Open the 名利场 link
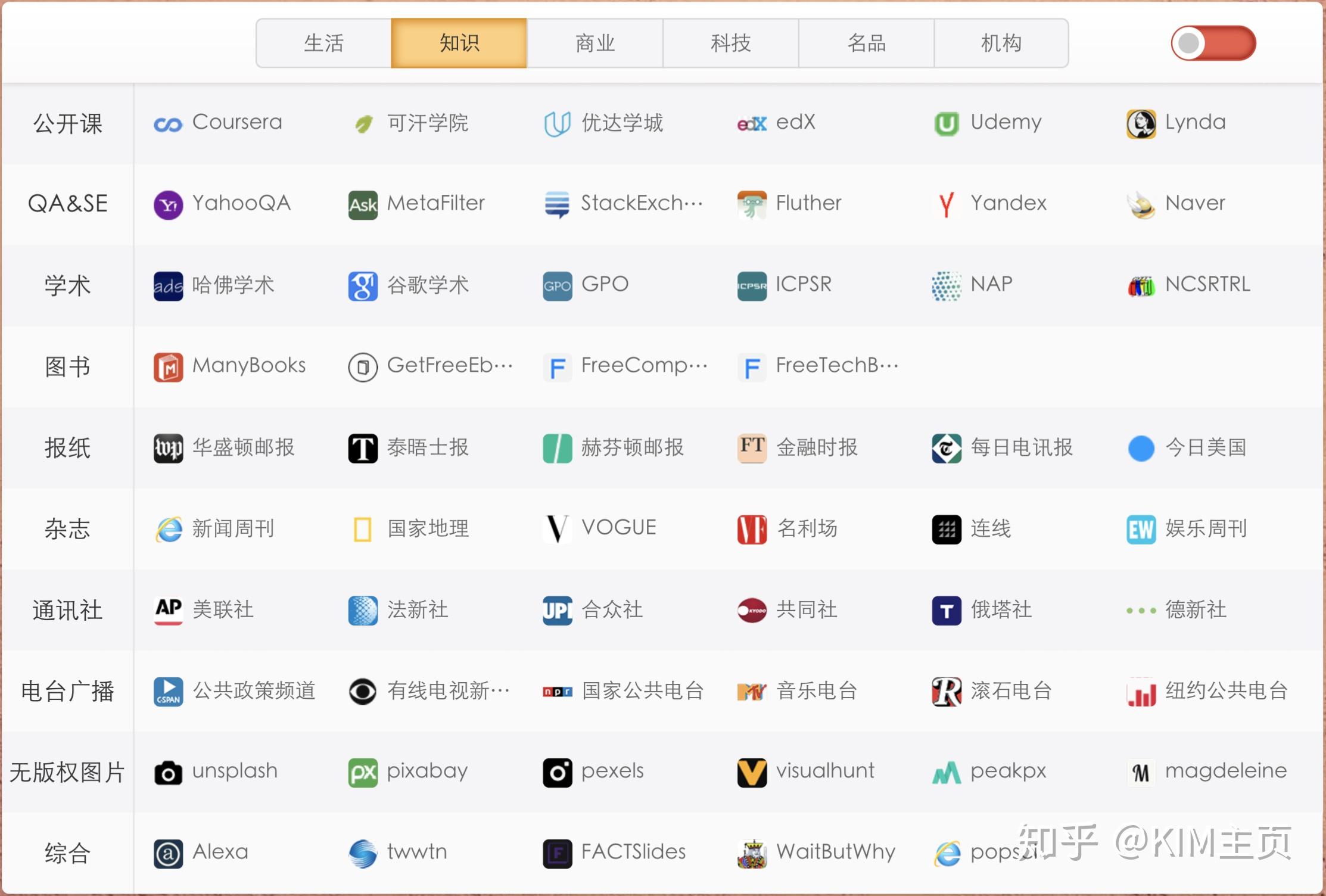The image size is (1326, 896). [x=787, y=529]
